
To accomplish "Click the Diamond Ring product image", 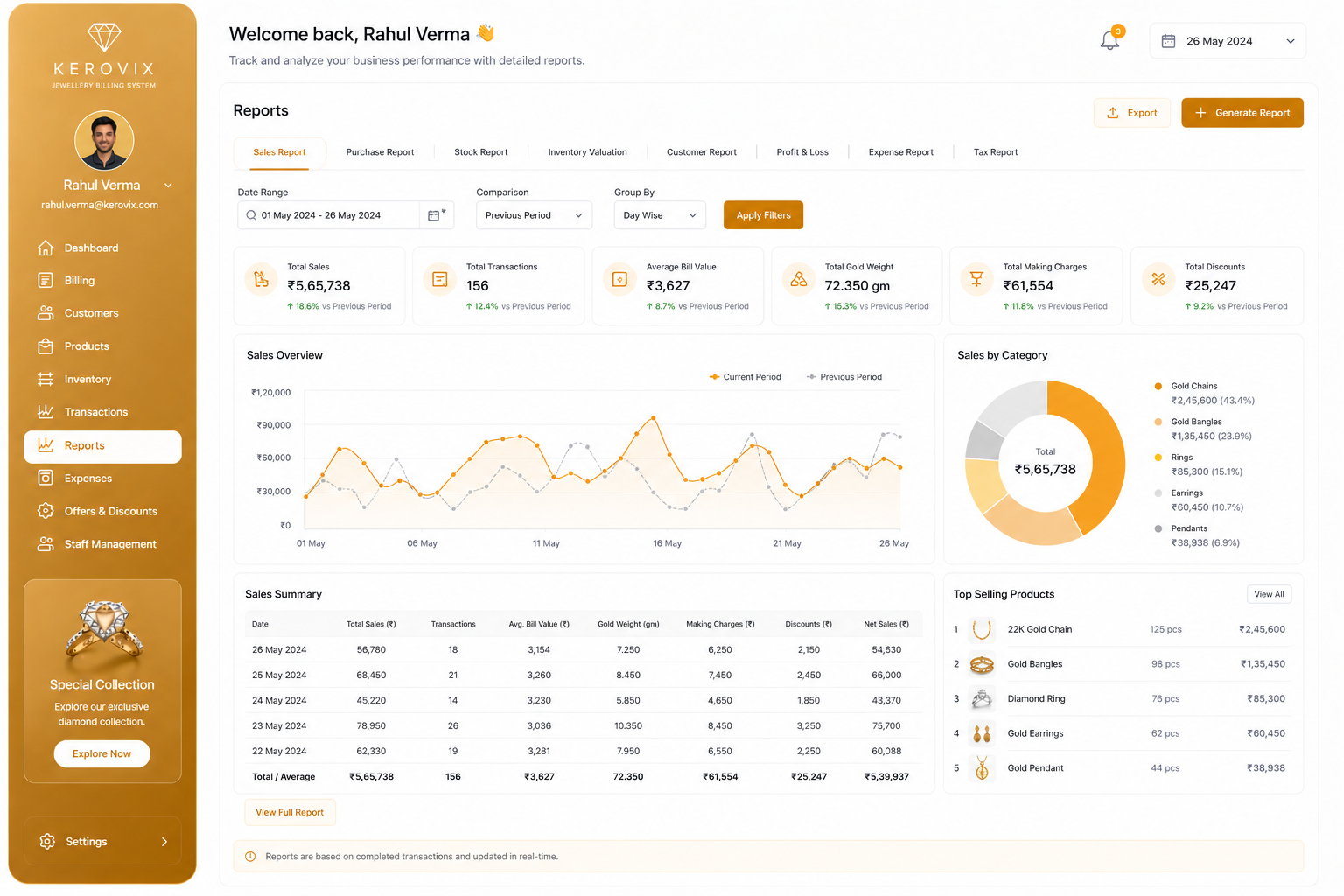I will point(982,698).
